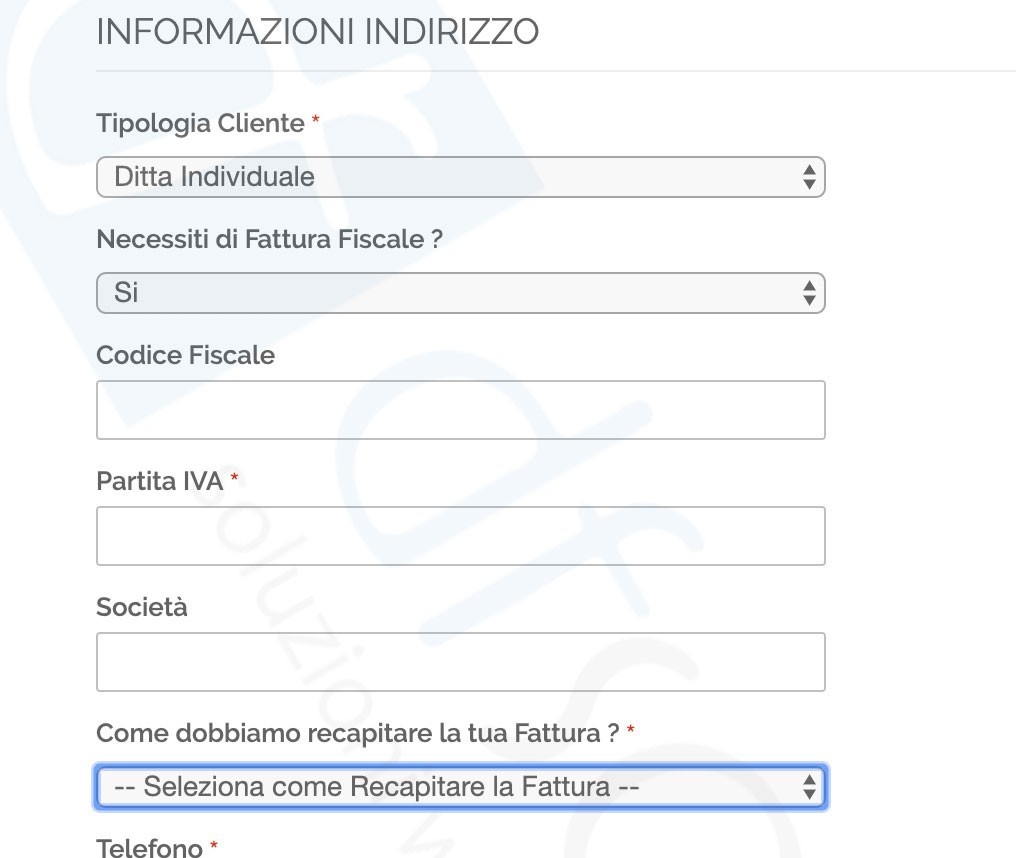
Task: Click the red asterisk next to Partita IVA
Action: [x=235, y=478]
